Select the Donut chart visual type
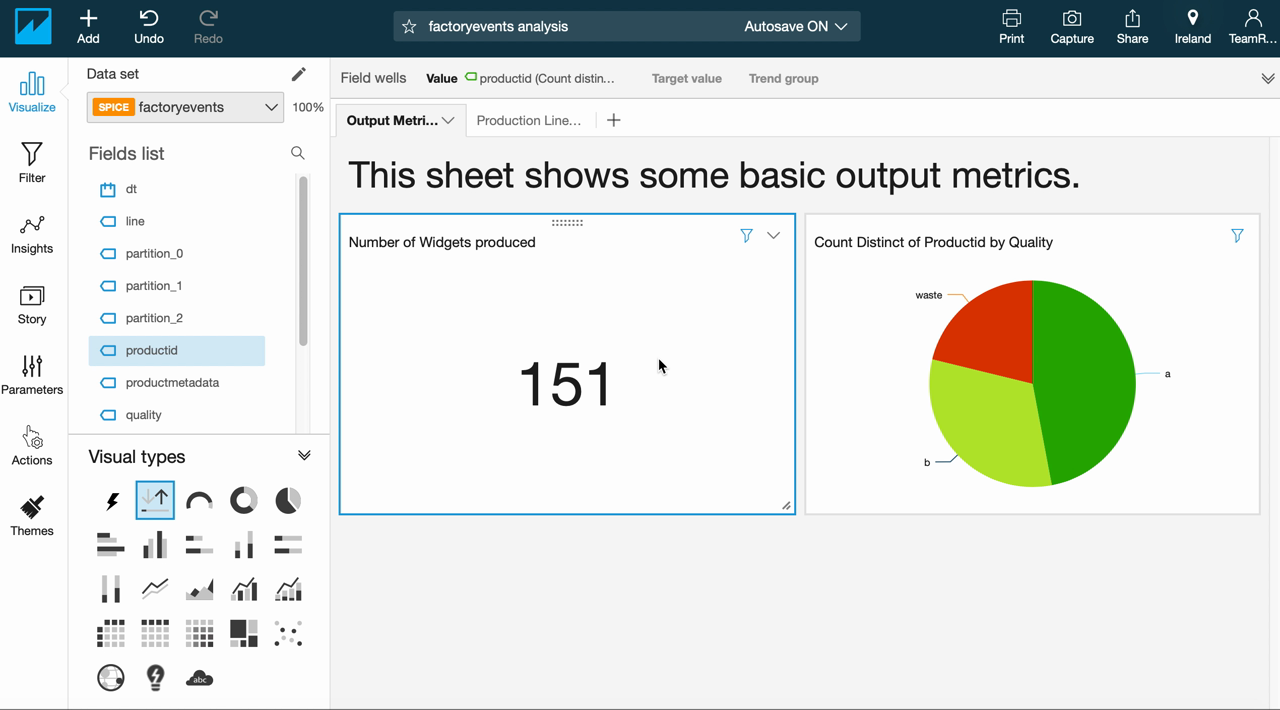The height and width of the screenshot is (710, 1280). point(243,500)
